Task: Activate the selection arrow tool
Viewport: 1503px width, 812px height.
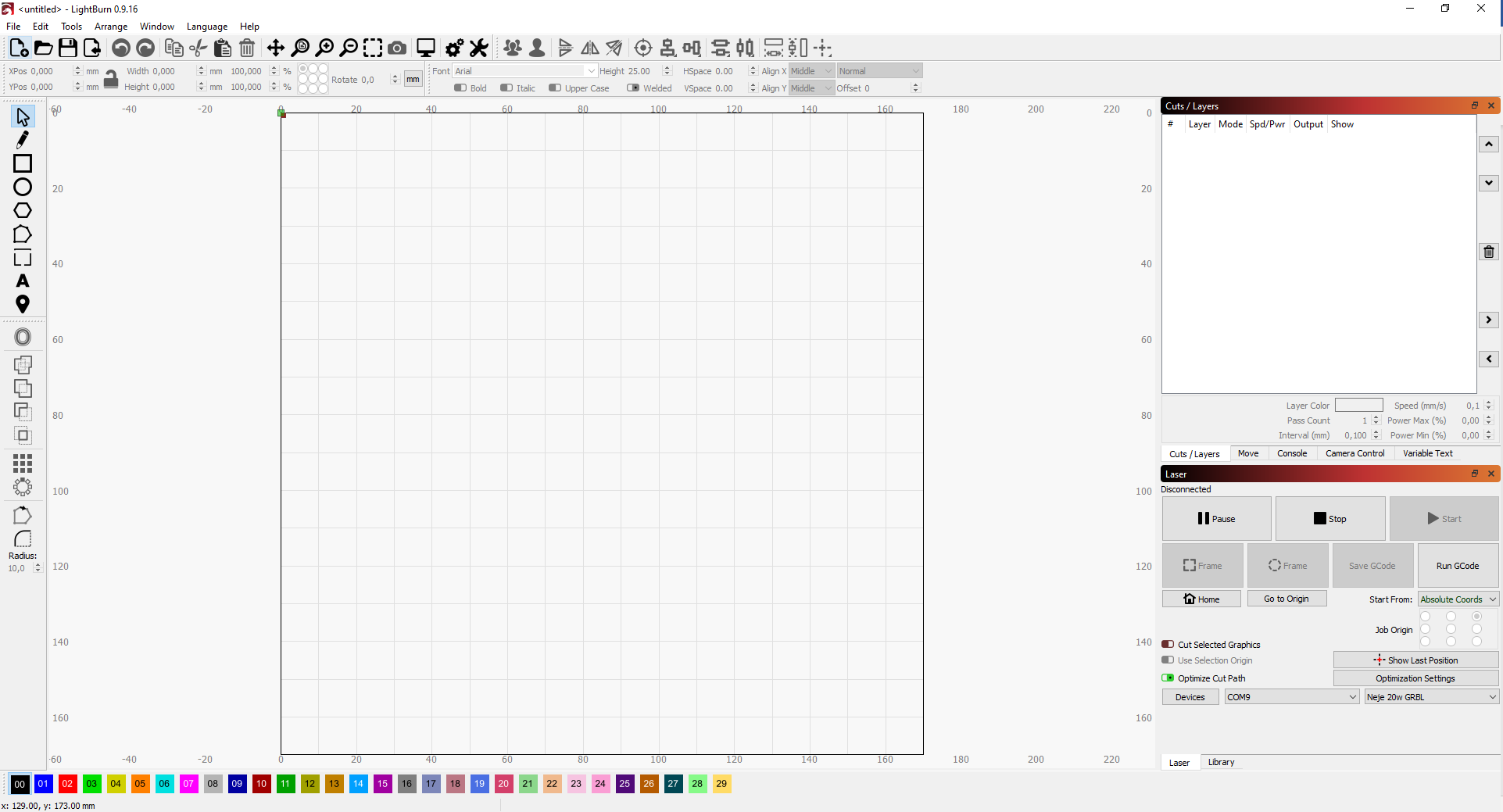Action: (22, 116)
